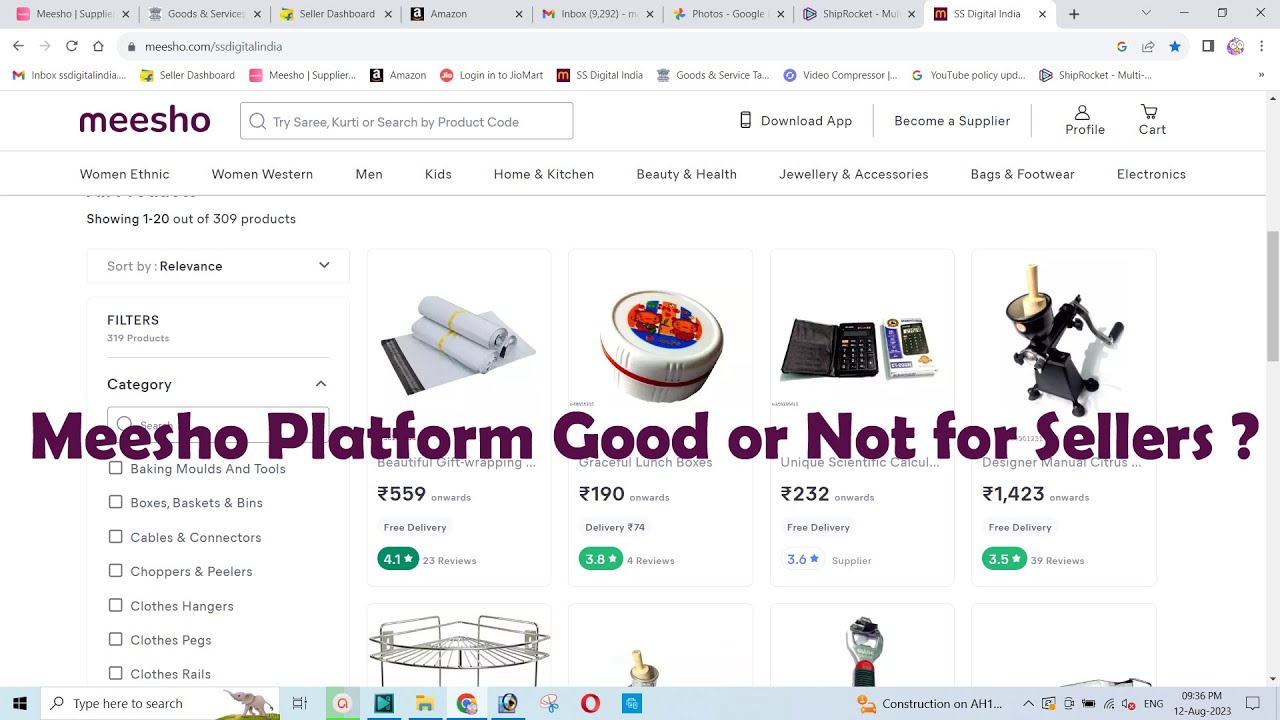The height and width of the screenshot is (720, 1280).
Task: Open a new browser tab
Action: click(x=1074, y=14)
